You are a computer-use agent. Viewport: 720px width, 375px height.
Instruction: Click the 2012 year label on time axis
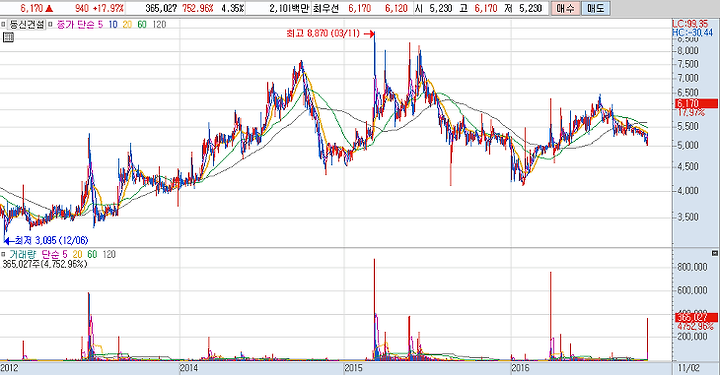(9, 368)
